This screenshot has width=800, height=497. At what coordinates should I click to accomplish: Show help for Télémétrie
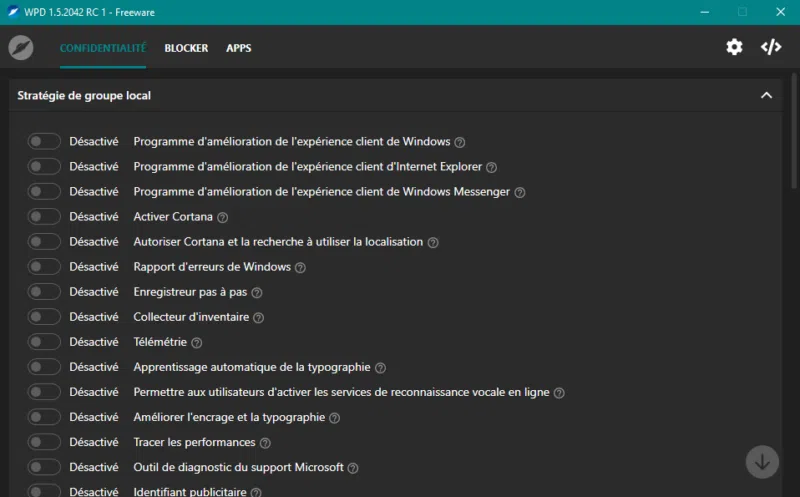196,342
